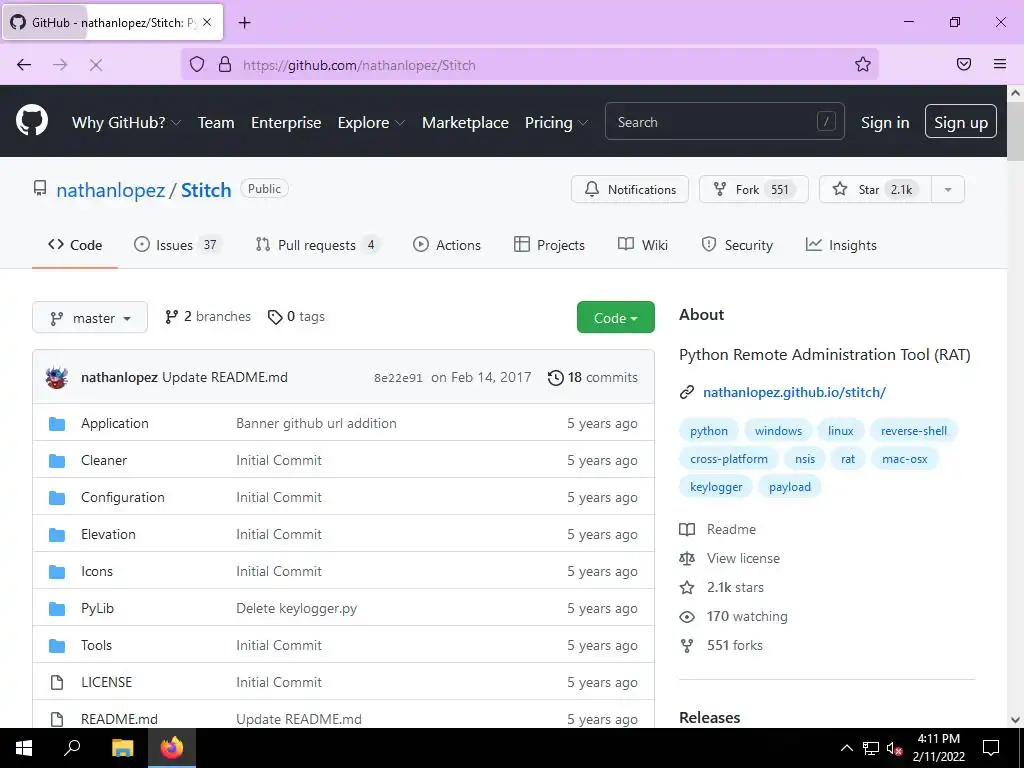Open the green Code dropdown
This screenshot has height=768, width=1024.
[x=615, y=317]
